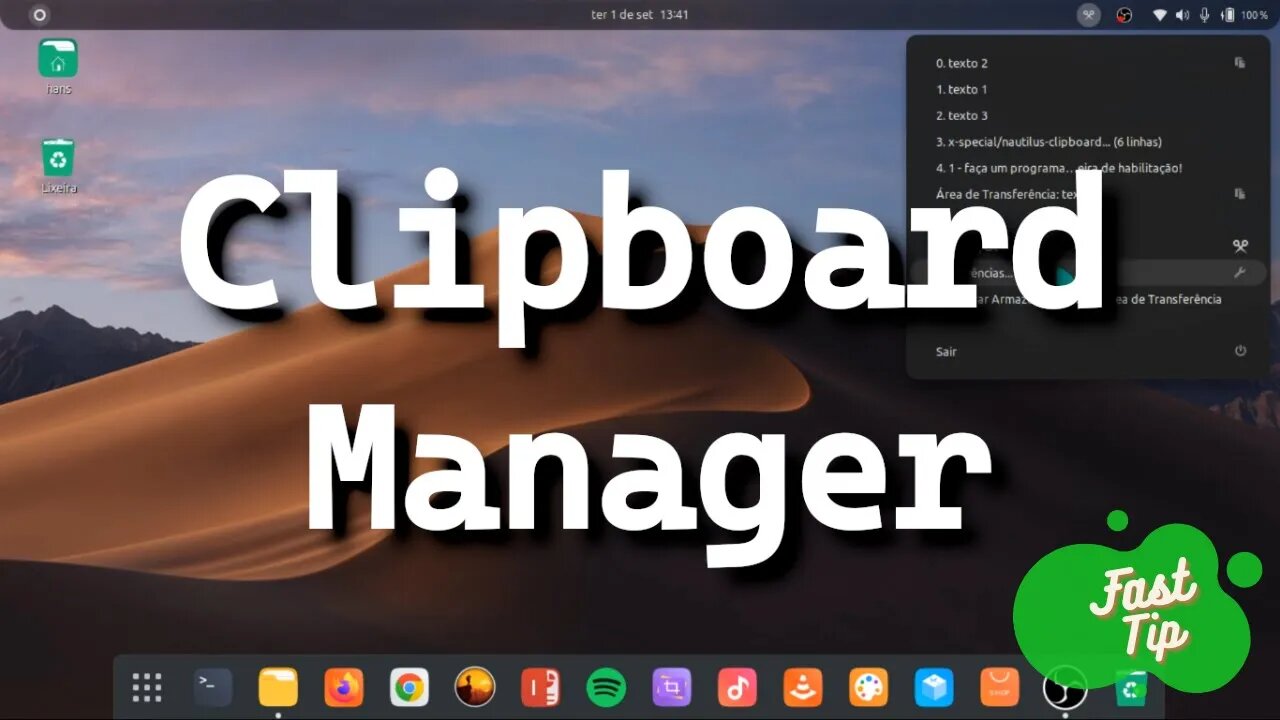Image resolution: width=1280 pixels, height=720 pixels.
Task: Click the power icon next to Sair
Action: [1240, 351]
